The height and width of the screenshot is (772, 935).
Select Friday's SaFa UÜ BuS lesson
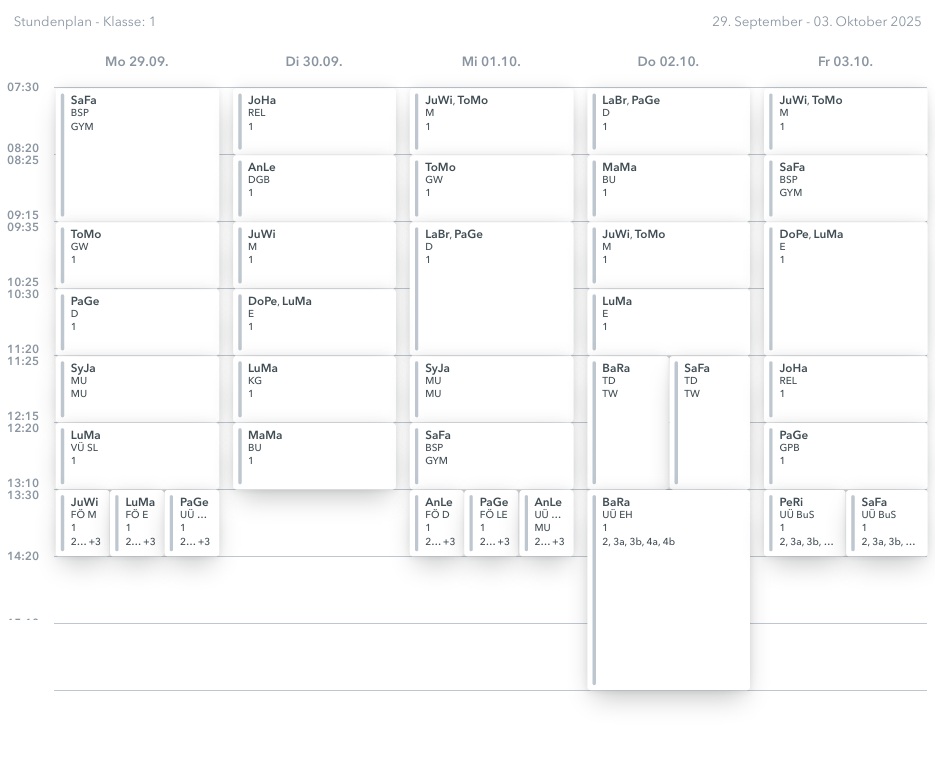(887, 523)
